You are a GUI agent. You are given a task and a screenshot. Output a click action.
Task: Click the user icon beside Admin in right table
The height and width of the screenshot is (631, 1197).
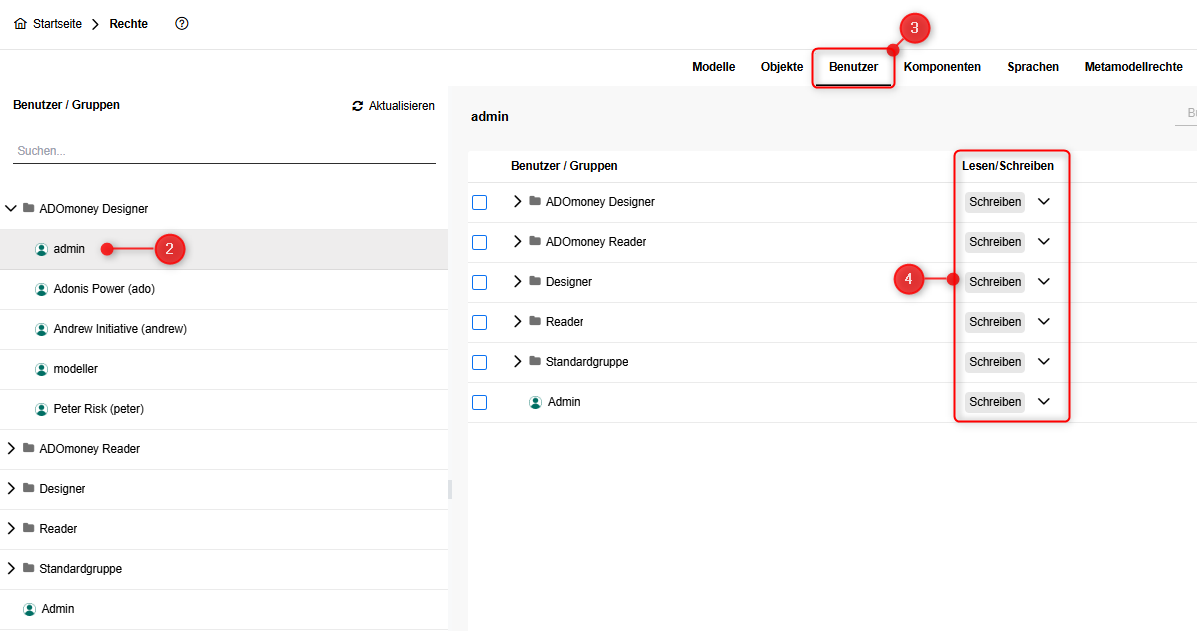coord(536,402)
